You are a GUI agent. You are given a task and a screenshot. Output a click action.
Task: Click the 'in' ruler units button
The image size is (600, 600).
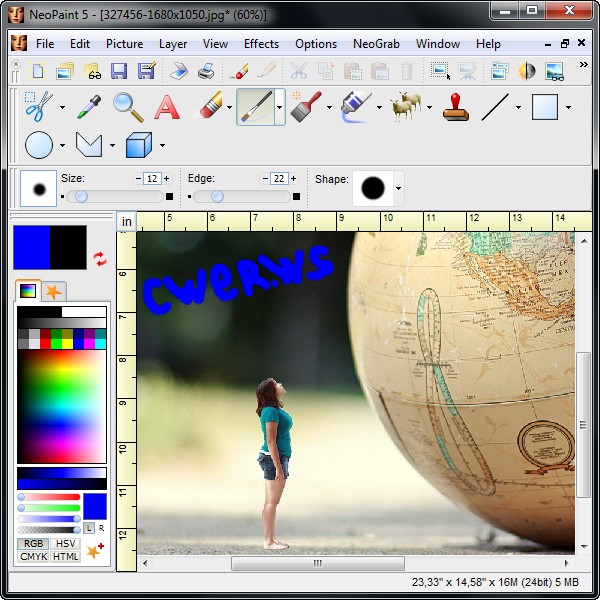click(x=126, y=221)
